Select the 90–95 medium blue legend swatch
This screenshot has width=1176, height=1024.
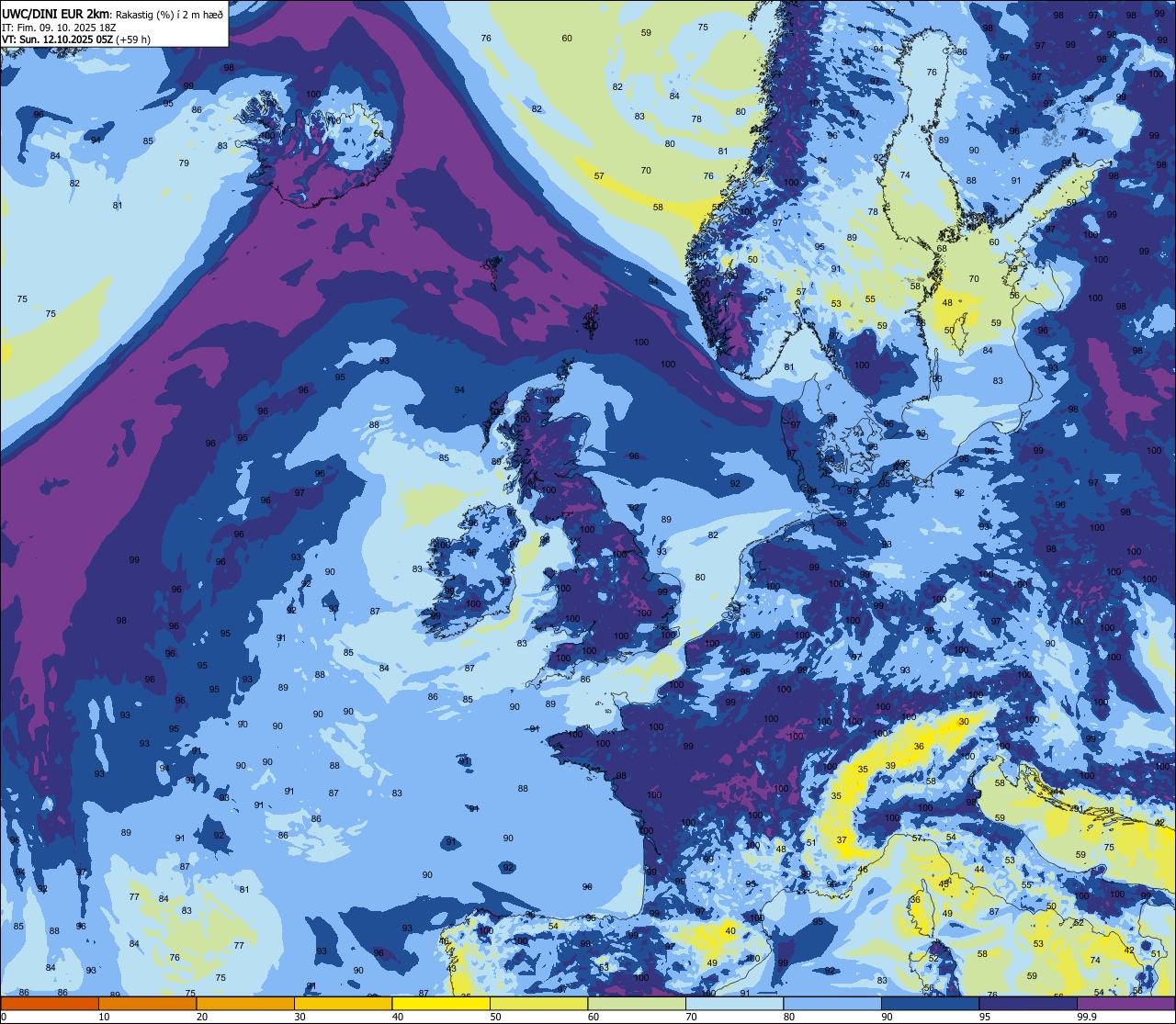[x=930, y=1003]
